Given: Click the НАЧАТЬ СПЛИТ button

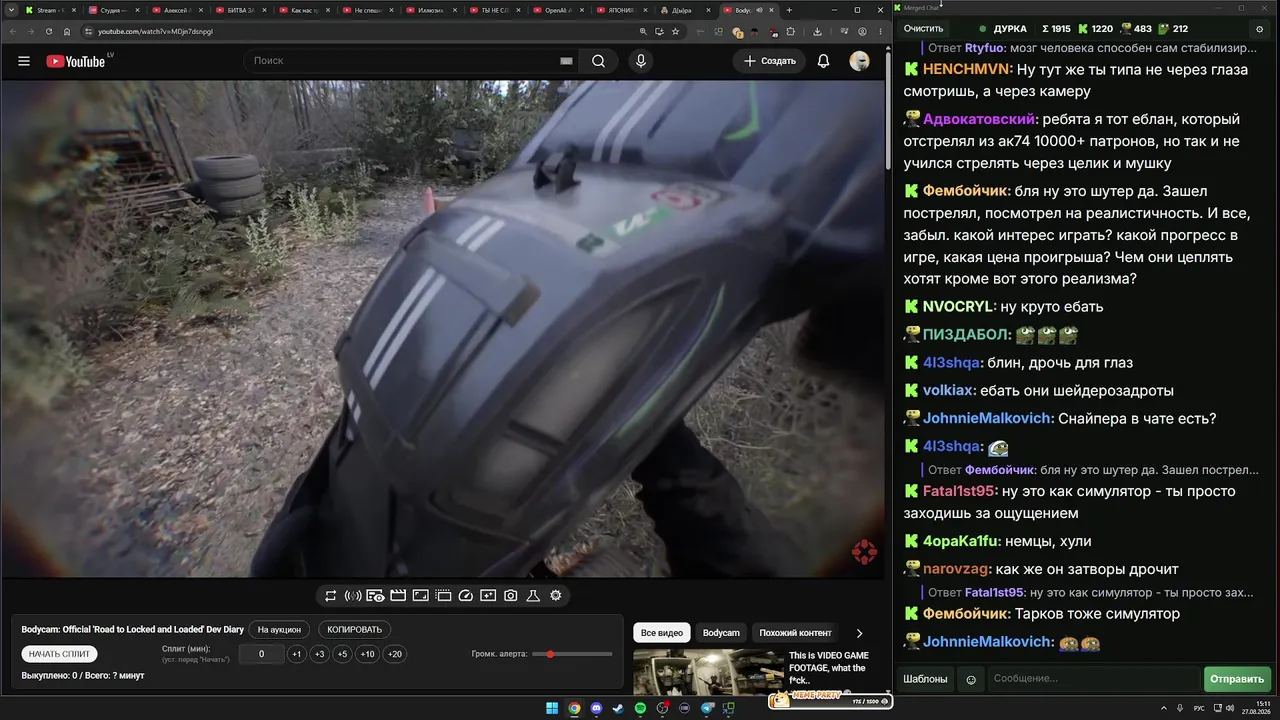Looking at the screenshot, I should (60, 654).
